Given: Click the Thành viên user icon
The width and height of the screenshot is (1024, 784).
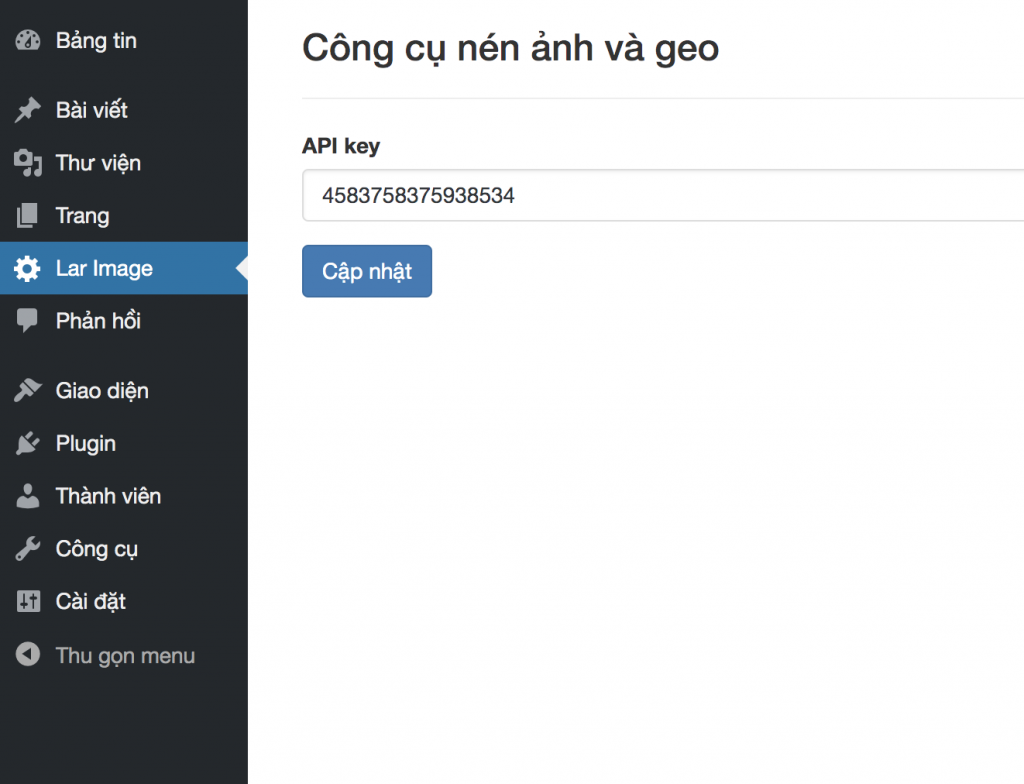Looking at the screenshot, I should click(x=28, y=496).
